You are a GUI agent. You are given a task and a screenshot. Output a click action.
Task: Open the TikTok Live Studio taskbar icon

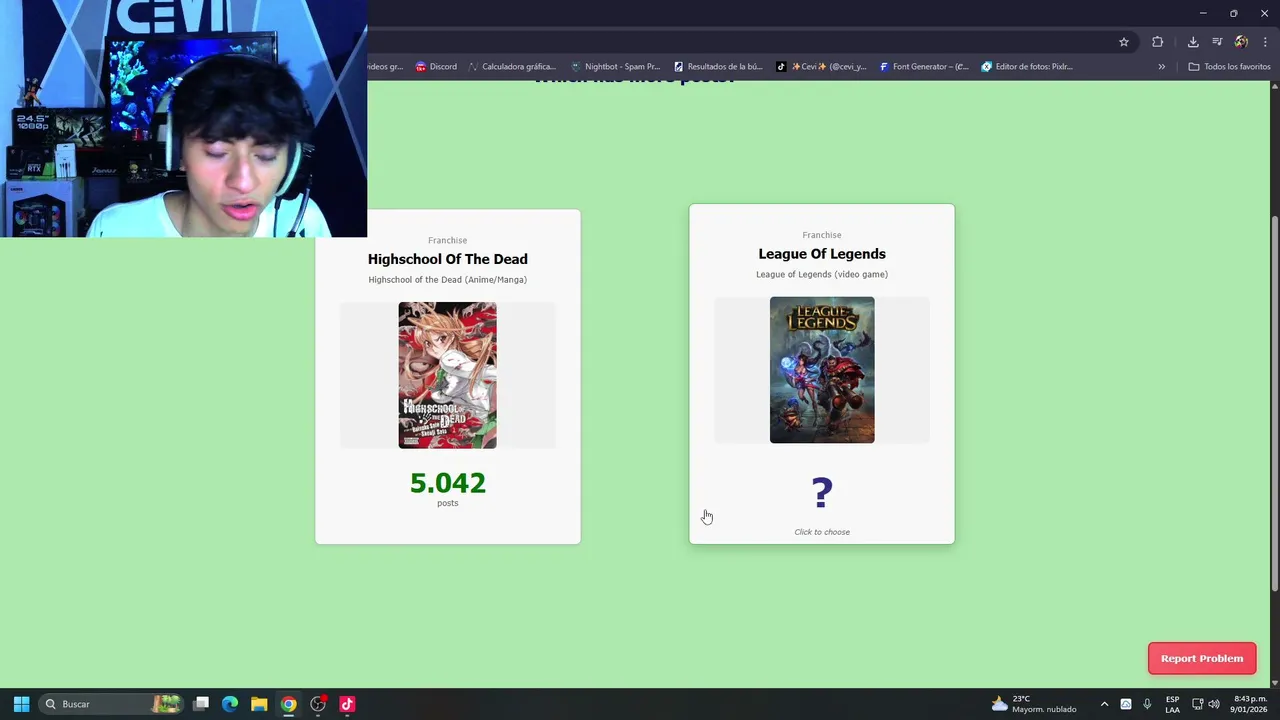point(347,704)
